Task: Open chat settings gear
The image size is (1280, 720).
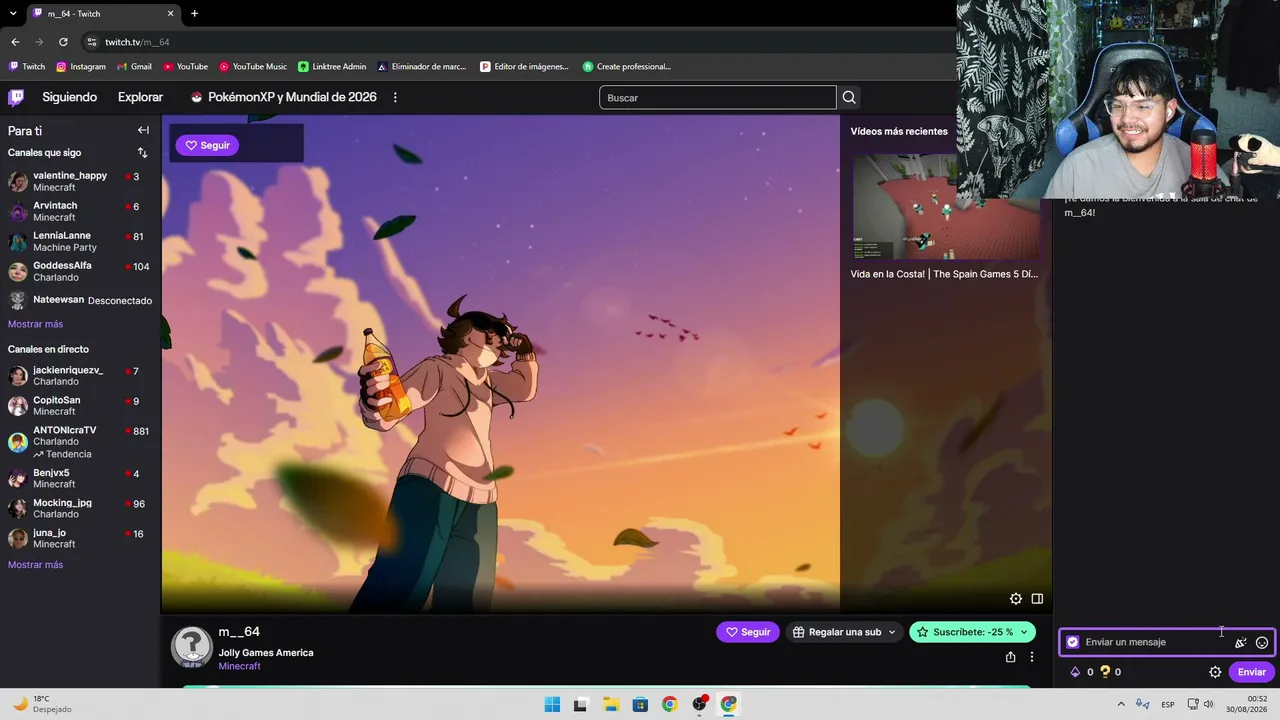Action: pyautogui.click(x=1215, y=672)
